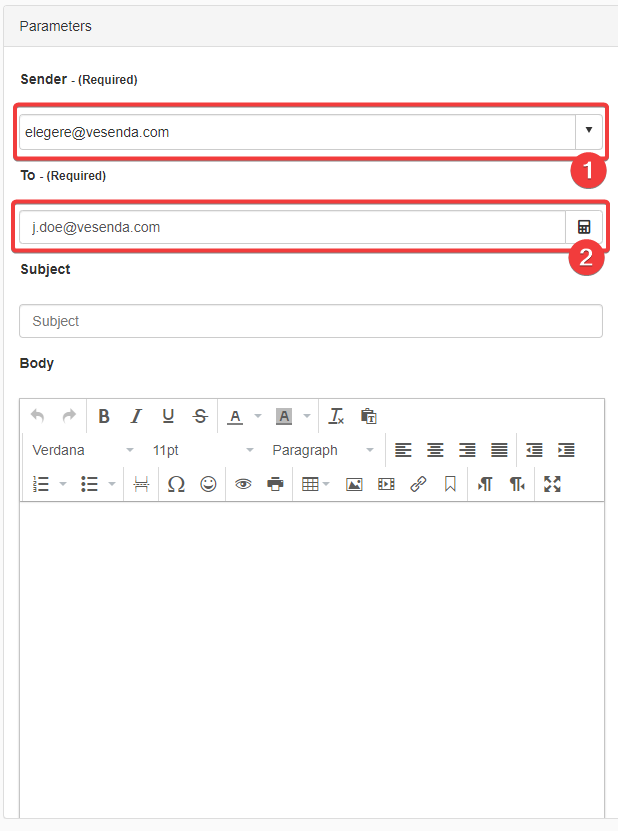Switch editor to fullscreen mode
The width and height of the screenshot is (618, 831).
click(x=552, y=484)
